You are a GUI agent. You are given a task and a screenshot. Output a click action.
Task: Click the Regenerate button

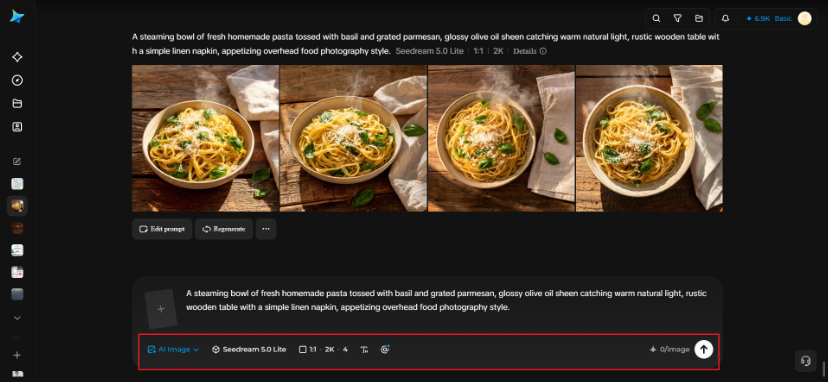coord(224,229)
